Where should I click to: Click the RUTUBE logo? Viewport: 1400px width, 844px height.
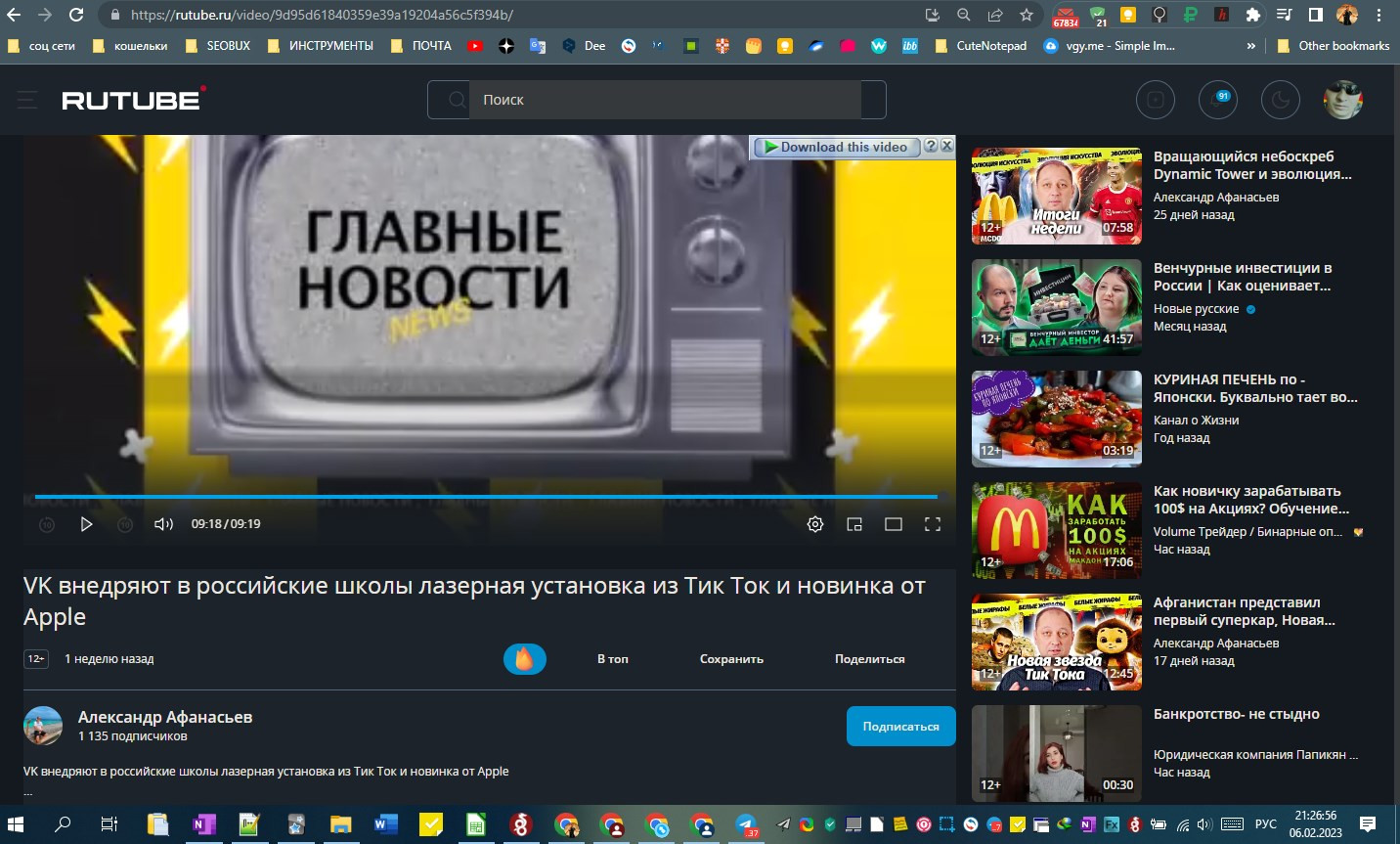[134, 99]
